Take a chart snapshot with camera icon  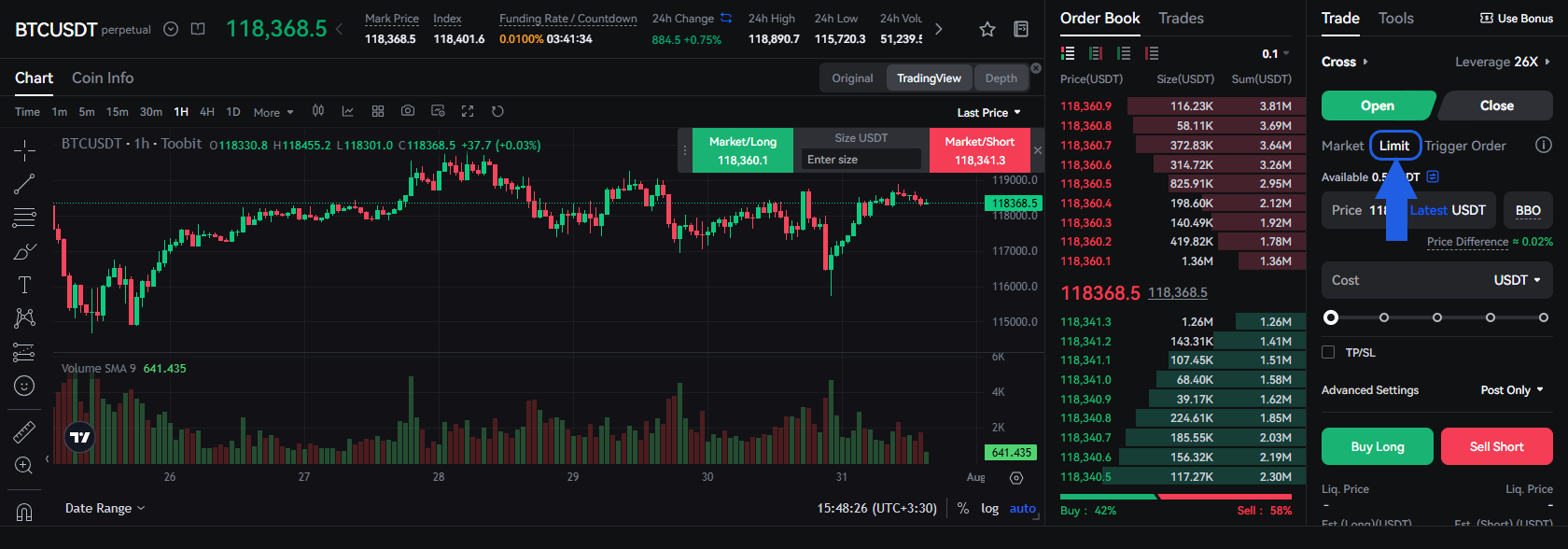408,111
